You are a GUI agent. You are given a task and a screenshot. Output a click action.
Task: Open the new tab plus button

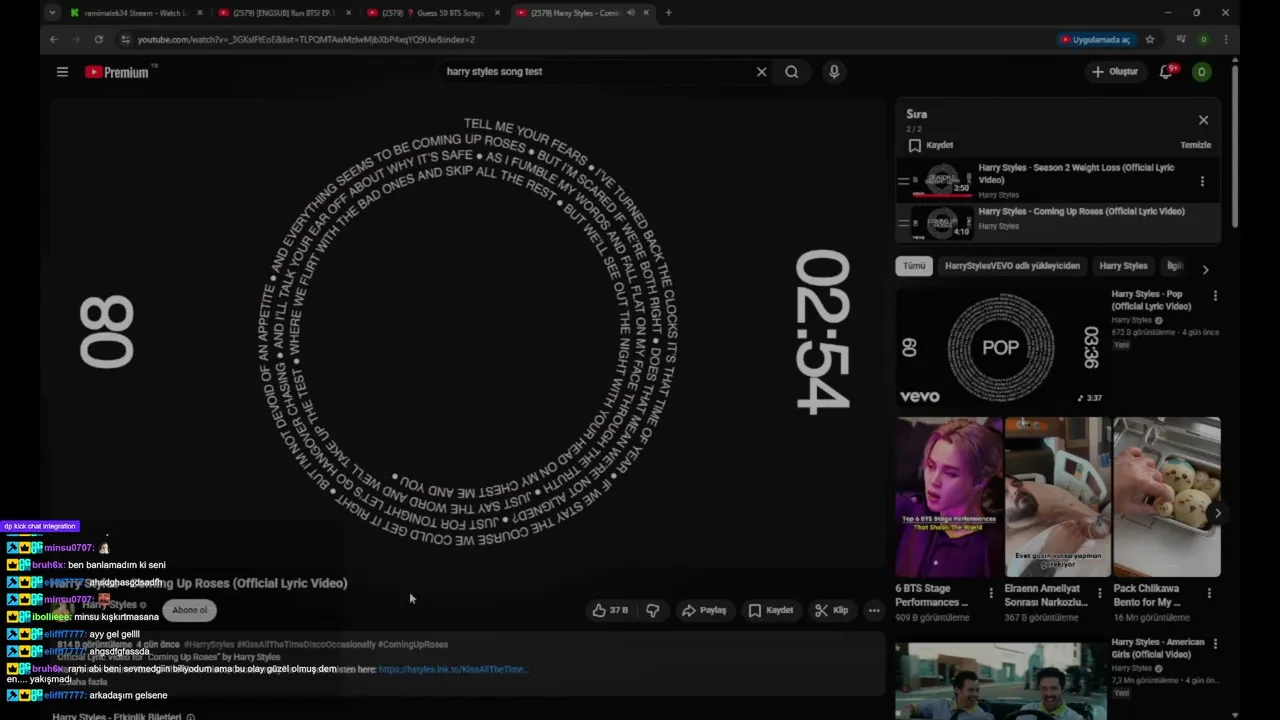[668, 13]
